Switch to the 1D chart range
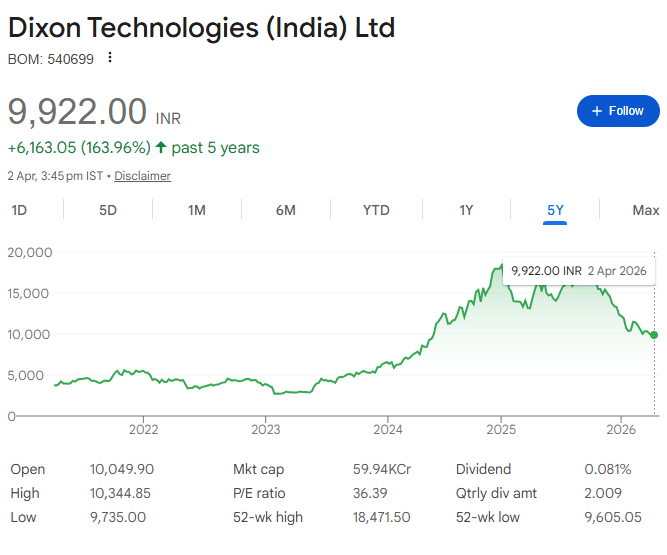 click(19, 210)
